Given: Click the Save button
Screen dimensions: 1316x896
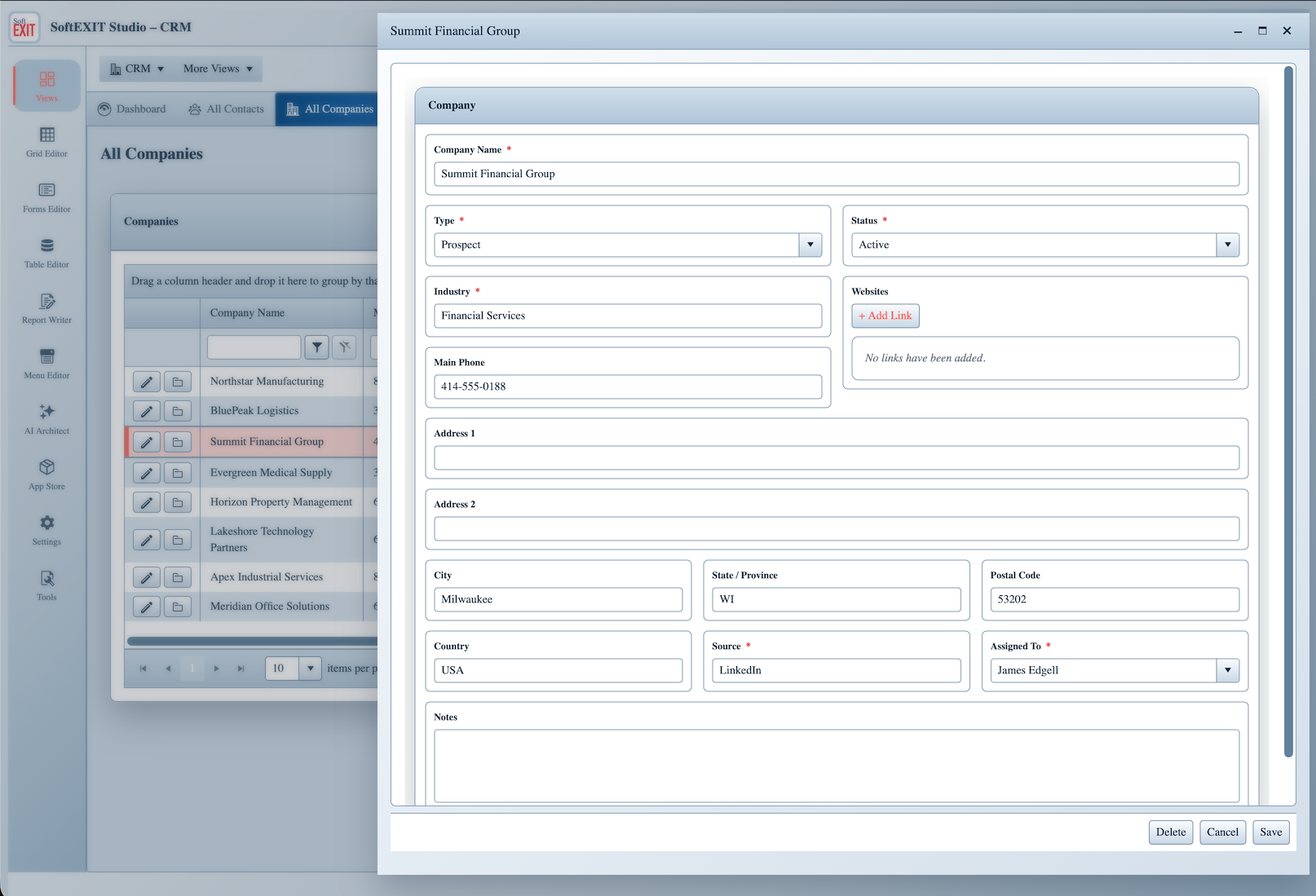Looking at the screenshot, I should pyautogui.click(x=1271, y=832).
